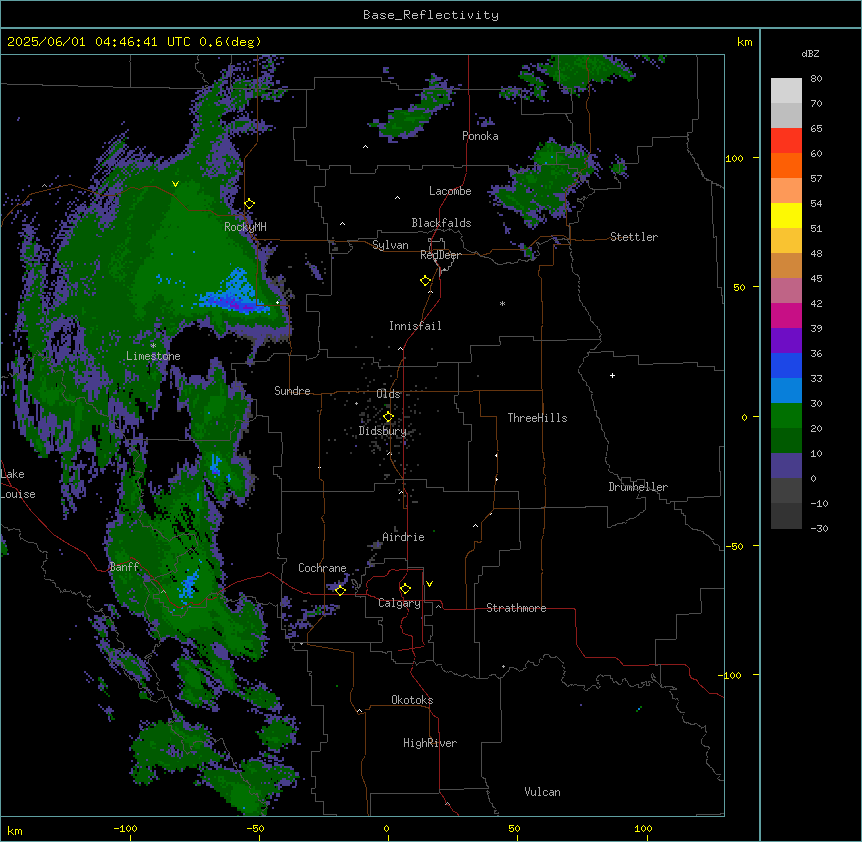This screenshot has height=842, width=862.
Task: Click the Limestone label
Action: [153, 356]
